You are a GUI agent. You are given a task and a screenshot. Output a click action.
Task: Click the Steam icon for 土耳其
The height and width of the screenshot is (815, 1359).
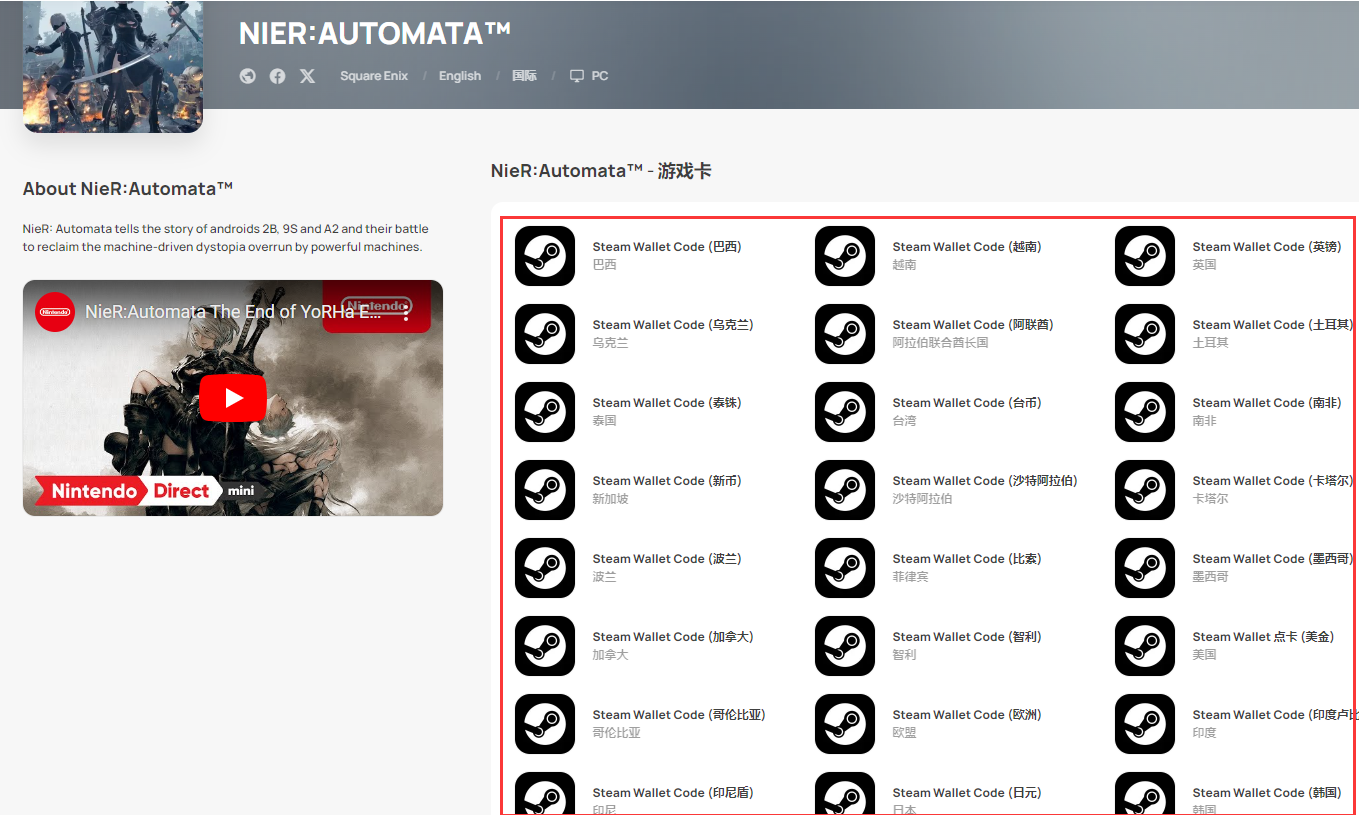point(1145,334)
